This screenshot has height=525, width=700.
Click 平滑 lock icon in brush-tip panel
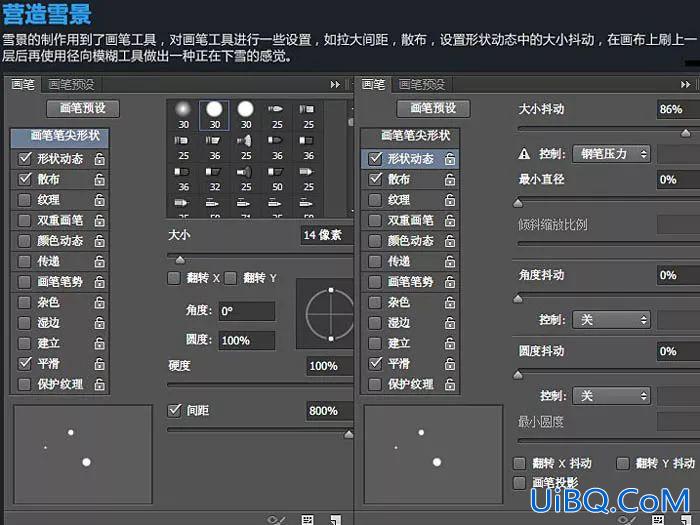(100, 364)
